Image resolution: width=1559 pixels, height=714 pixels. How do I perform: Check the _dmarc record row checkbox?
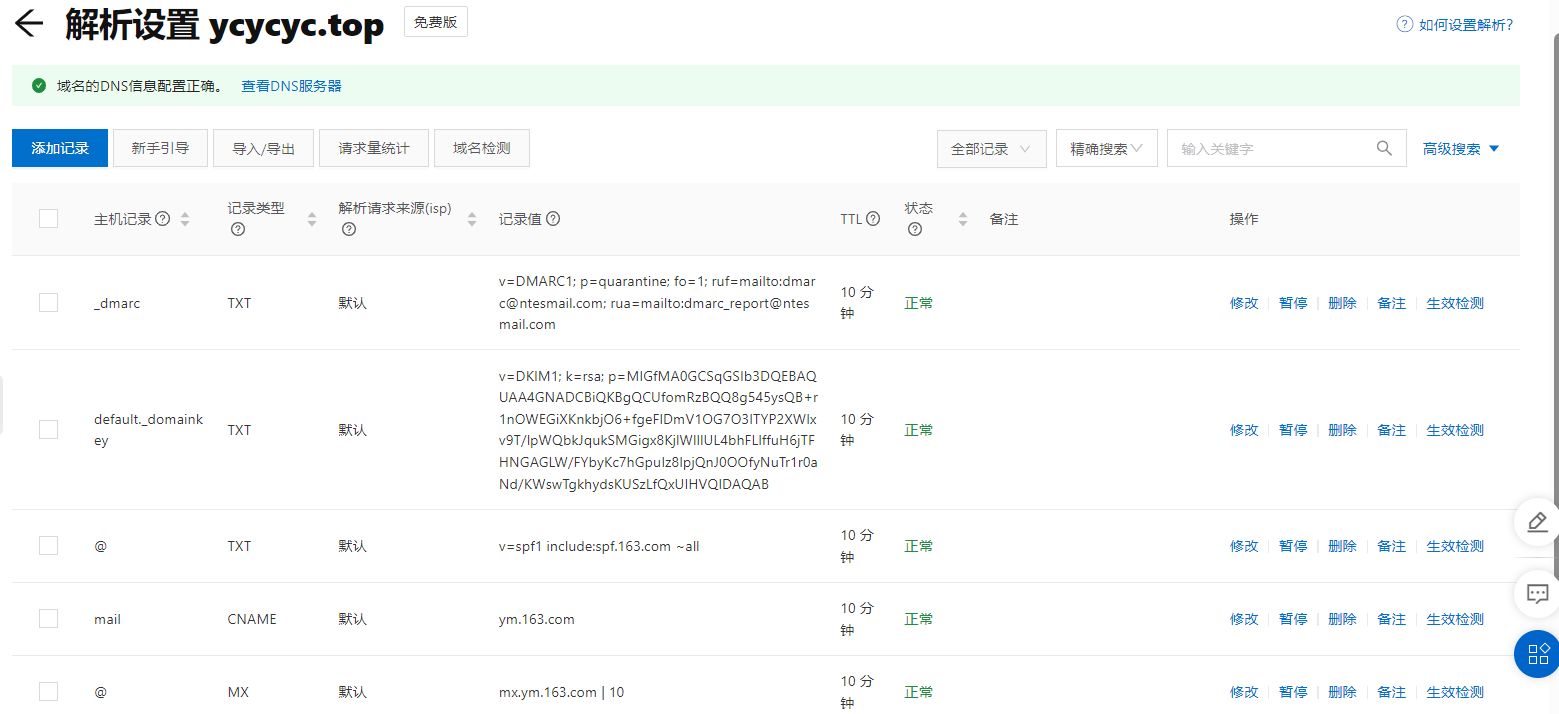(x=48, y=302)
